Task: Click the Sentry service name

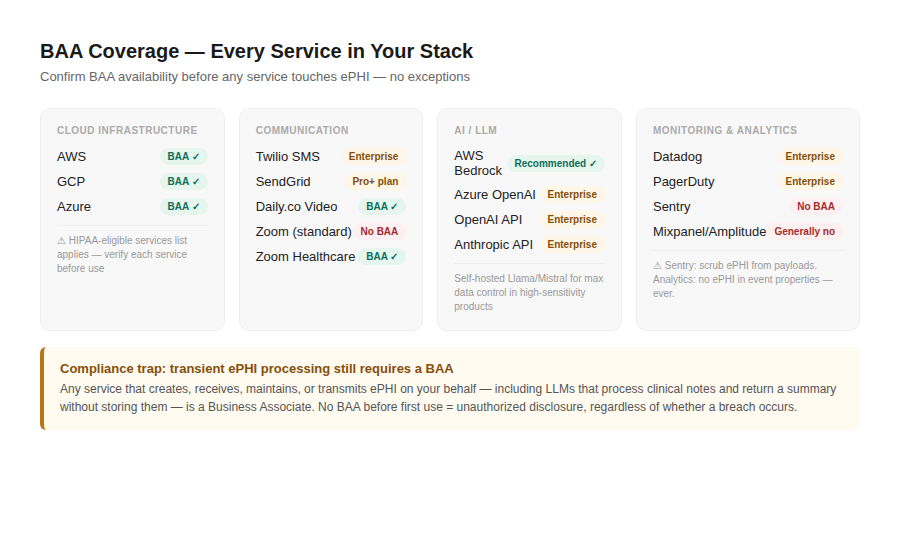Action: (672, 207)
